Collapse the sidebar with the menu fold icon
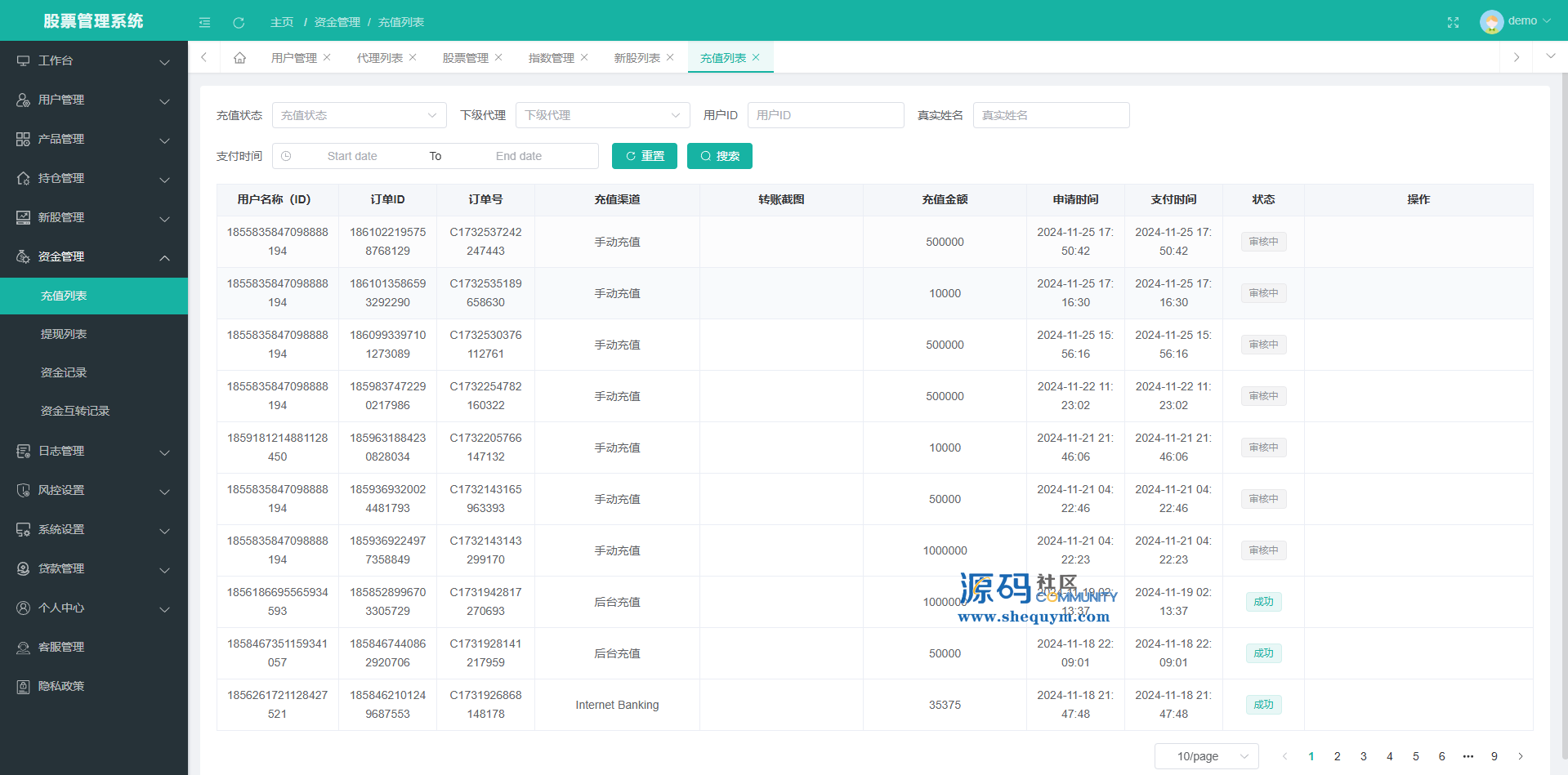1568x775 pixels. pyautogui.click(x=204, y=22)
